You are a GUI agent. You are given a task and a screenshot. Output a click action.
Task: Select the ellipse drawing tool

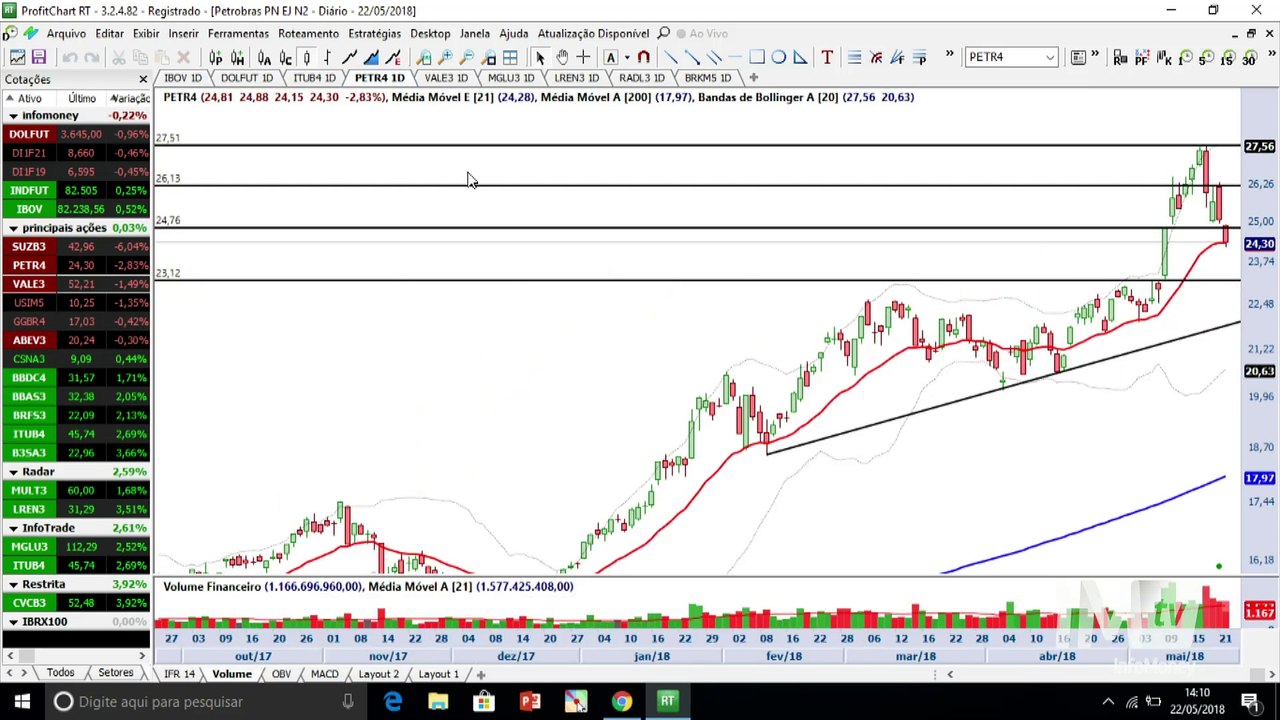click(778, 57)
